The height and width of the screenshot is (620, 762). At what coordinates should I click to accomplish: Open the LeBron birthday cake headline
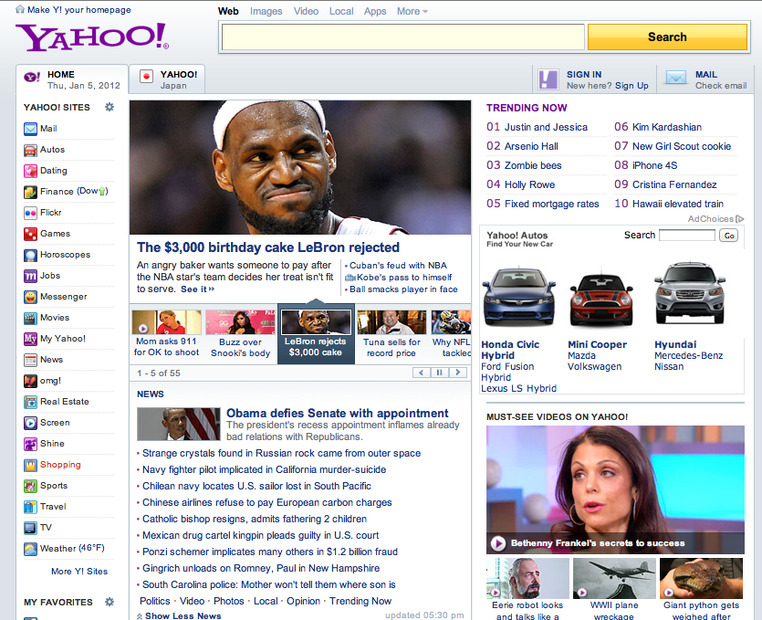coord(268,247)
